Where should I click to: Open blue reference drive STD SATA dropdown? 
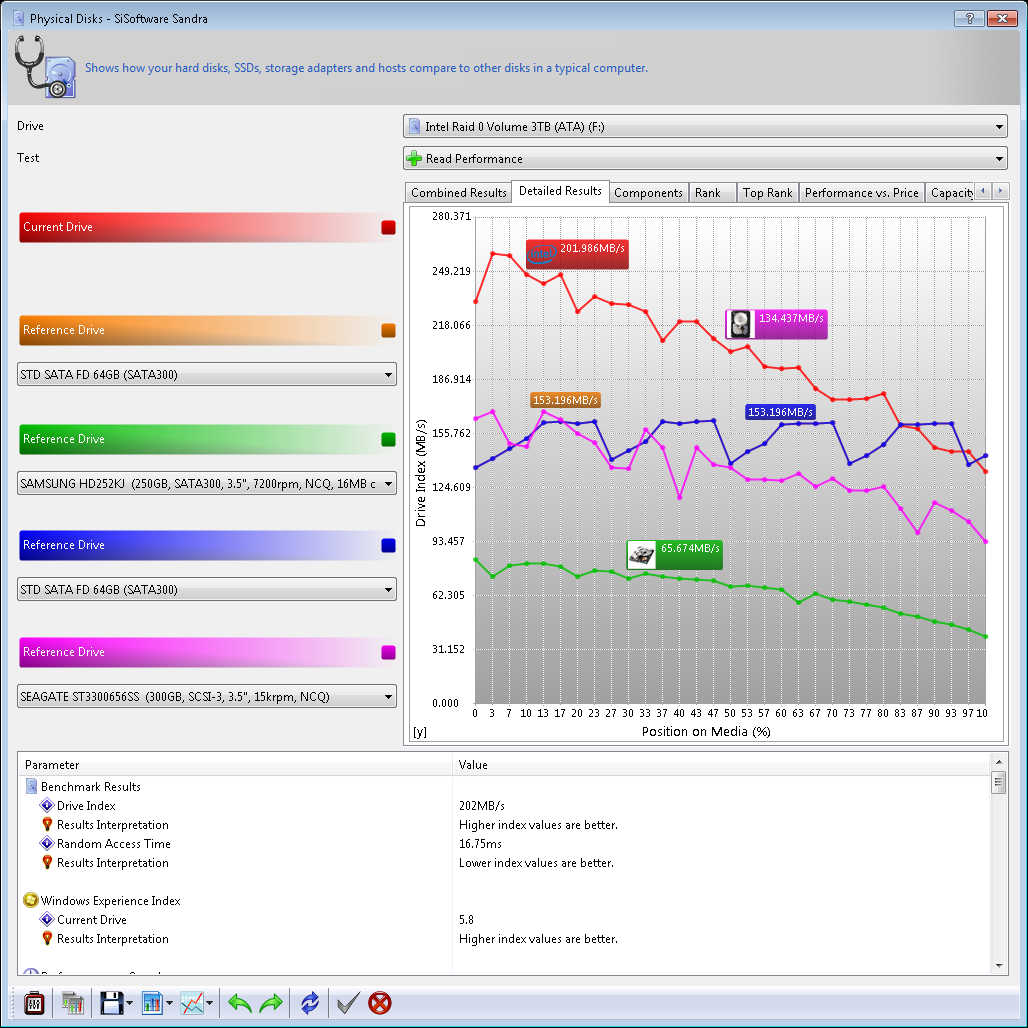click(207, 589)
